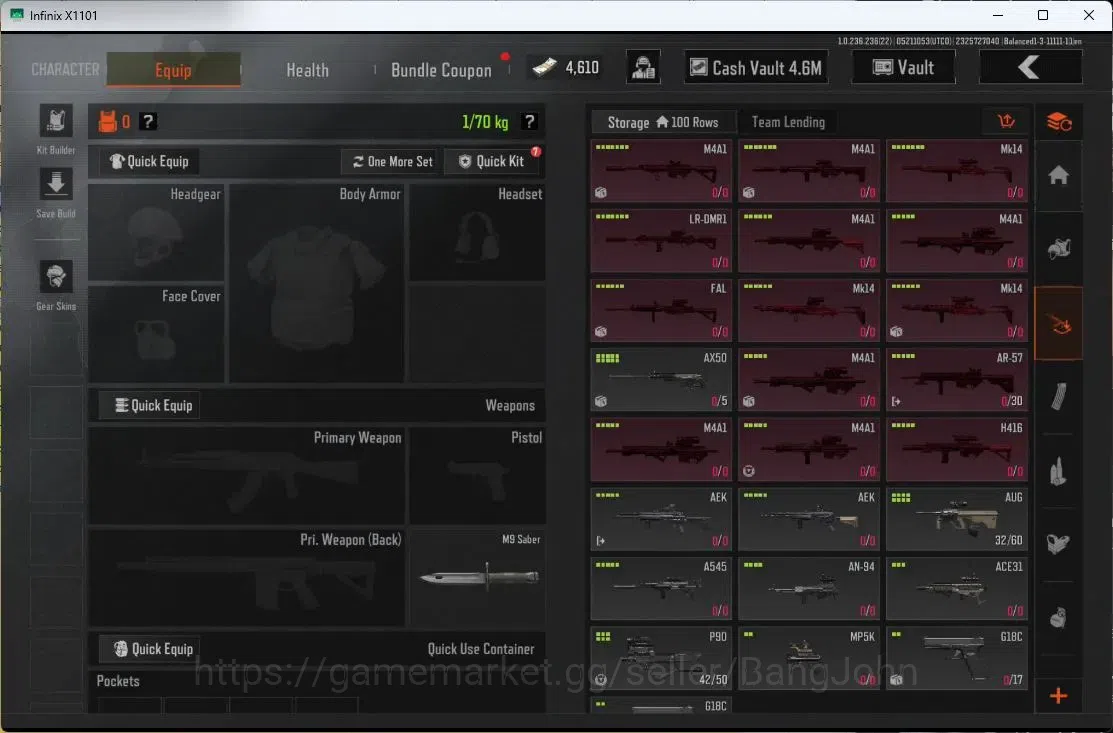The width and height of the screenshot is (1113, 733).
Task: Open the Cash Vault 4.6M button
Action: point(756,67)
